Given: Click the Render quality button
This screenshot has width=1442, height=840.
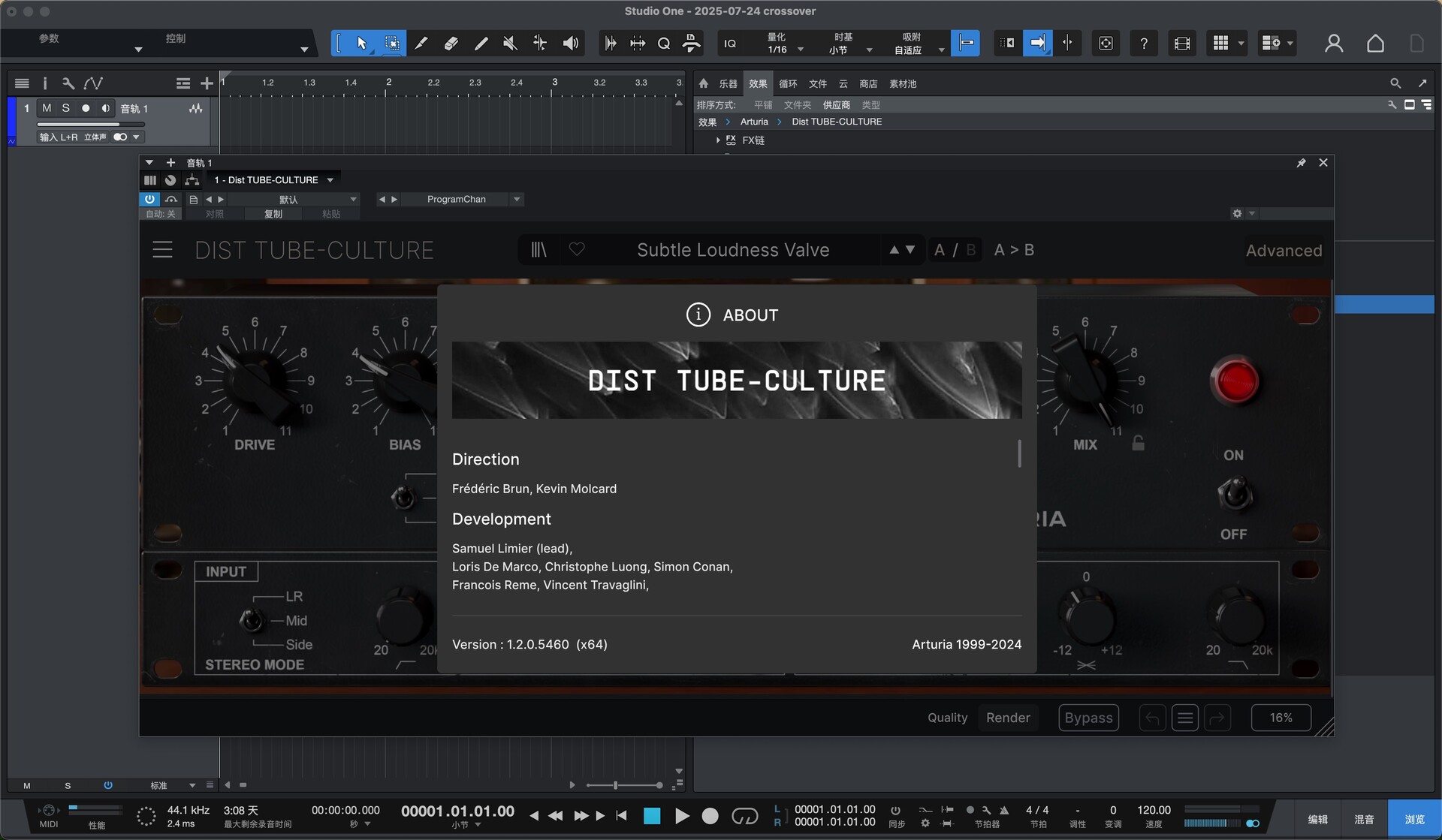Looking at the screenshot, I should click(x=1008, y=718).
